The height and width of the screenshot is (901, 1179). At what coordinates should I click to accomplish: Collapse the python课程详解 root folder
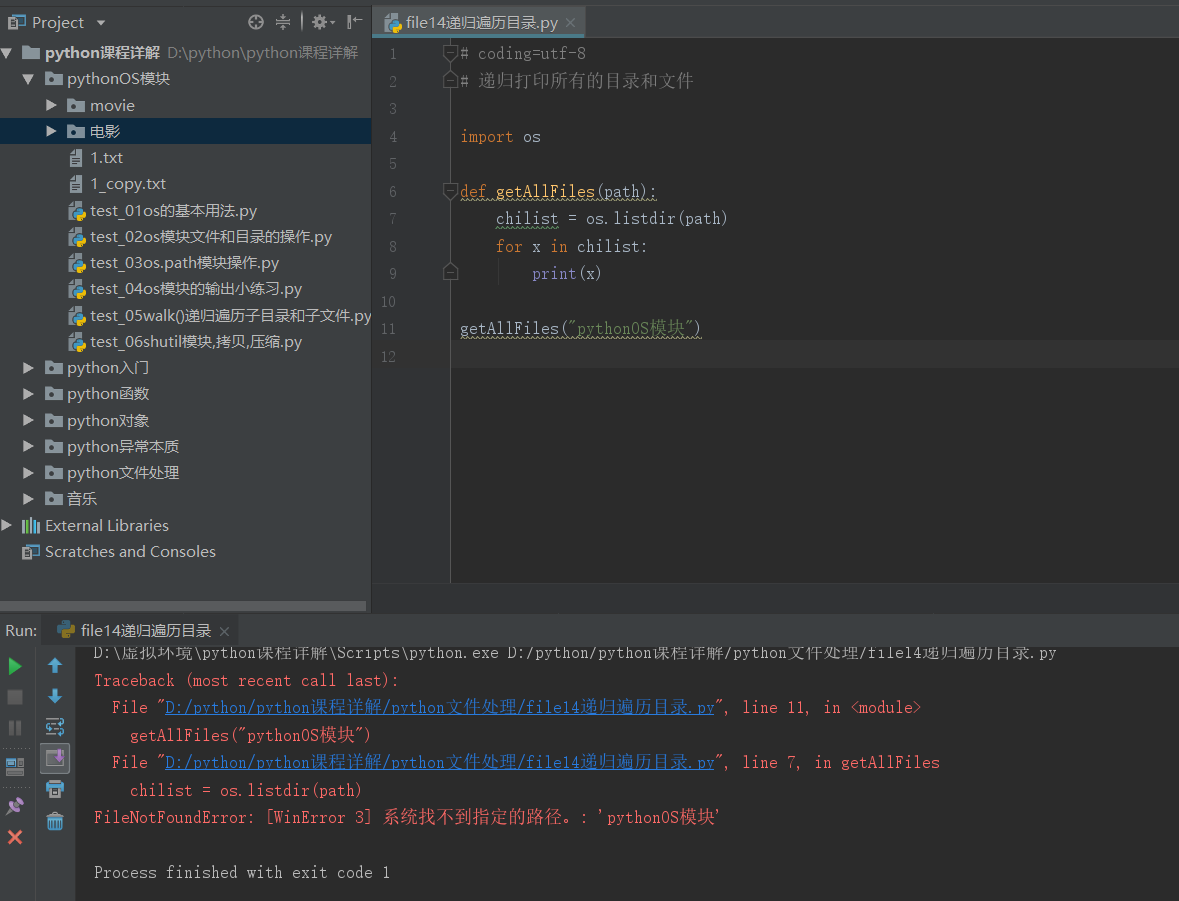(7, 53)
